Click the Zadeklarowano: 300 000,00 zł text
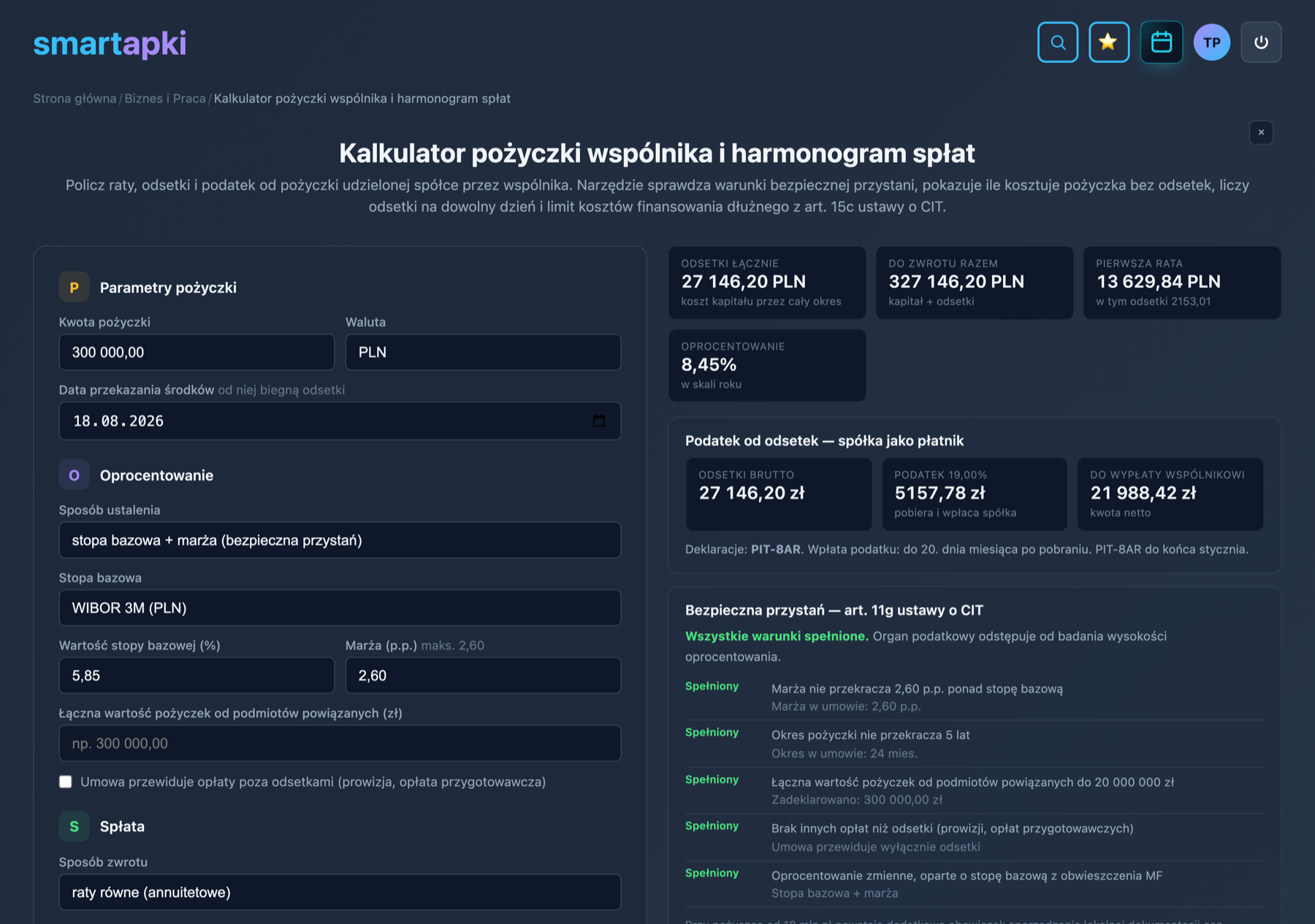This screenshot has width=1315, height=924. click(x=857, y=800)
